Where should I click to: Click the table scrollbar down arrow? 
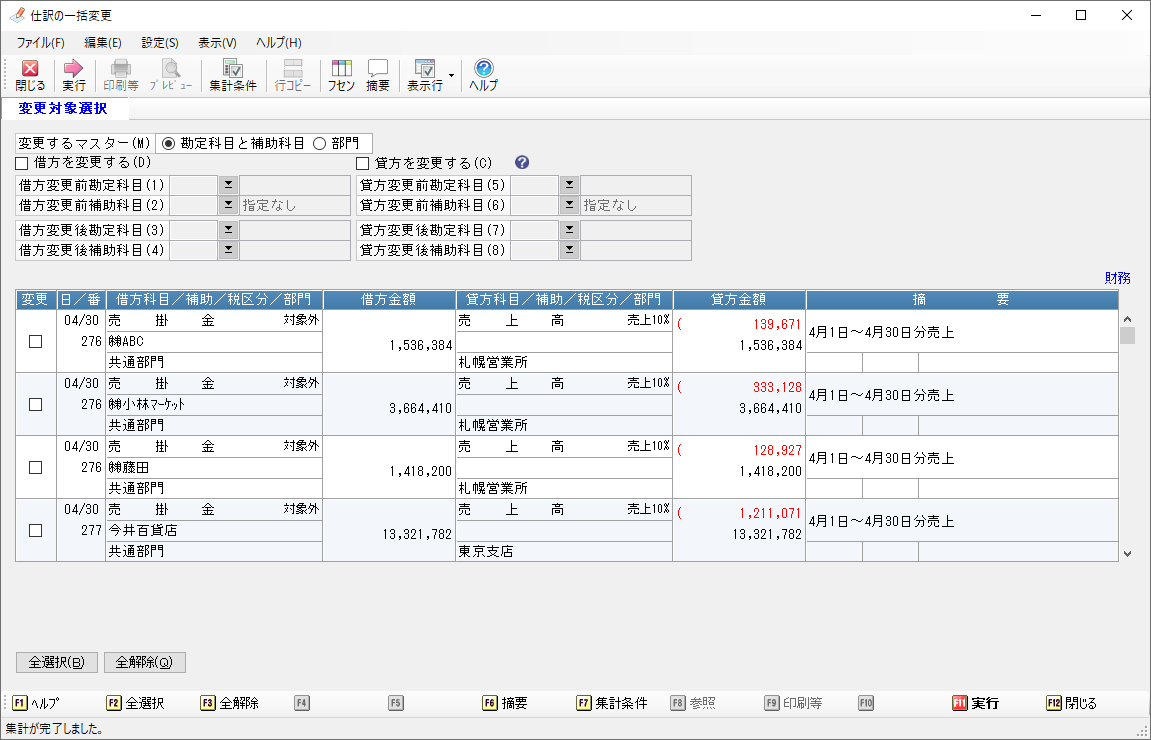1128,554
